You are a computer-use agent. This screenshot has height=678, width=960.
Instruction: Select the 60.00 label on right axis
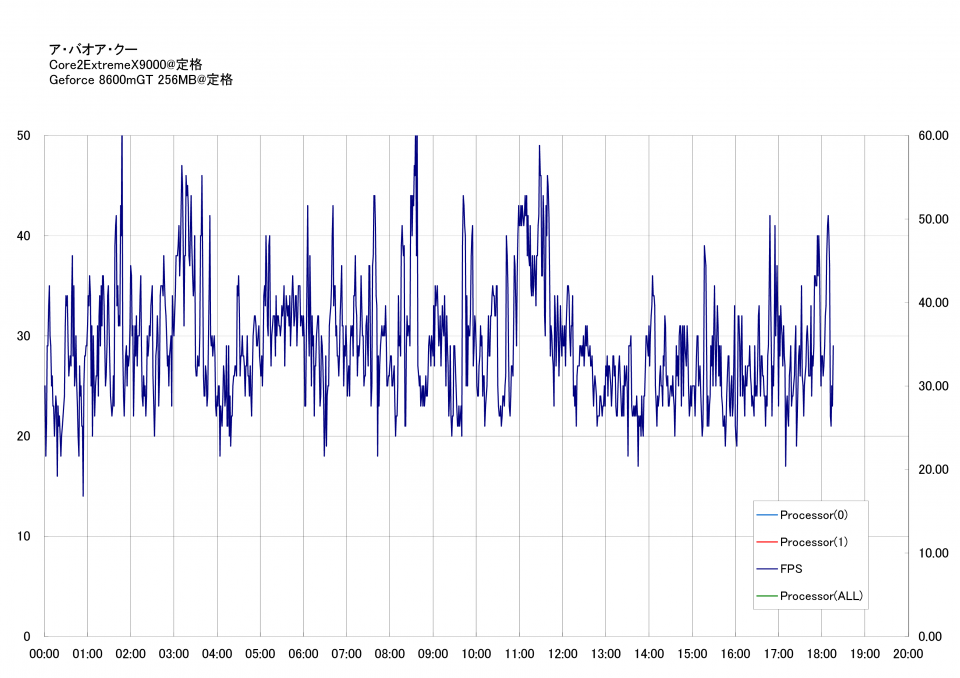pyautogui.click(x=933, y=135)
